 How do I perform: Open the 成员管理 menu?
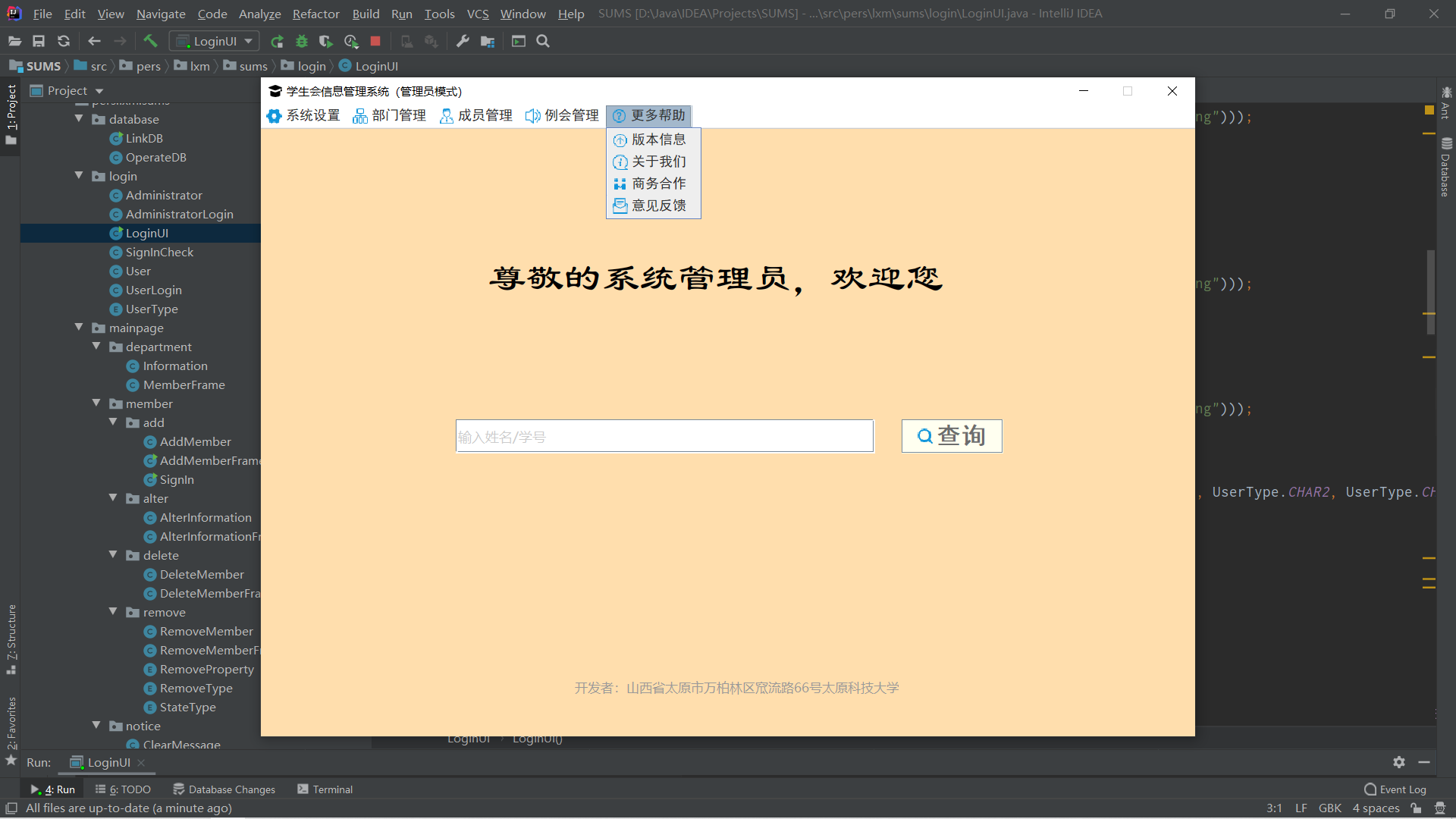click(476, 115)
